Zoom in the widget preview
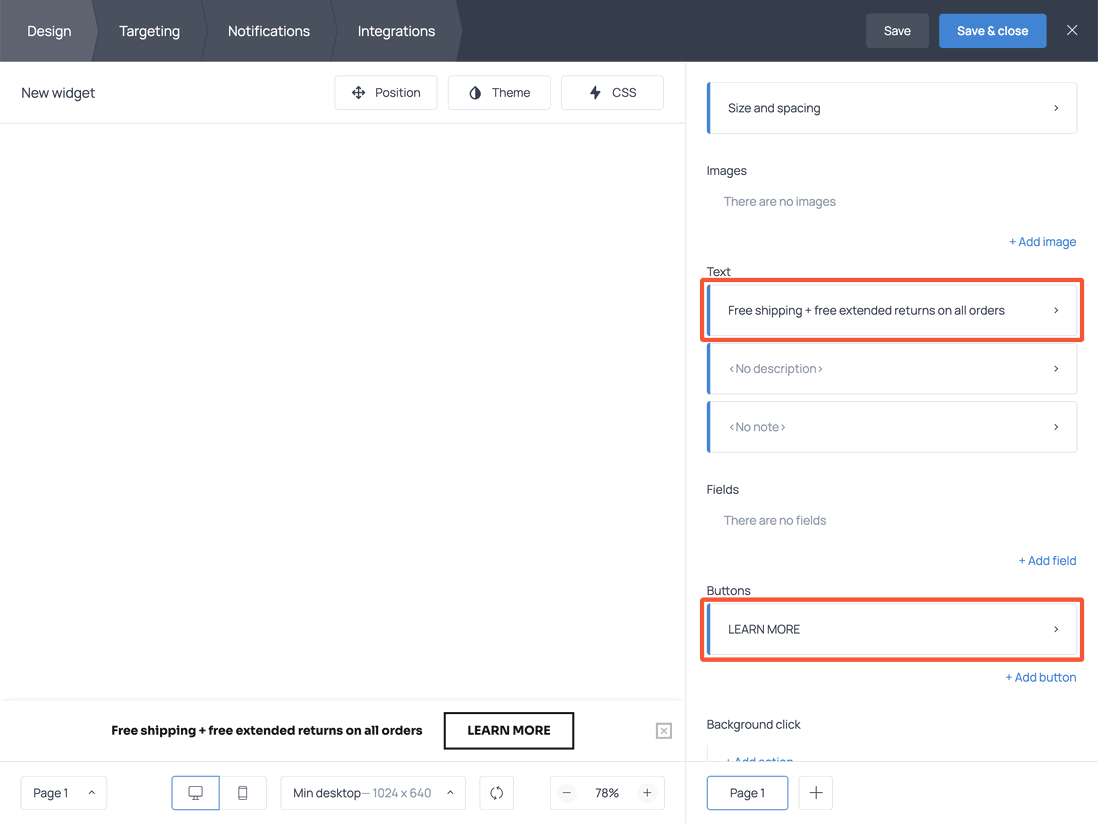The image size is (1098, 823). click(x=648, y=792)
